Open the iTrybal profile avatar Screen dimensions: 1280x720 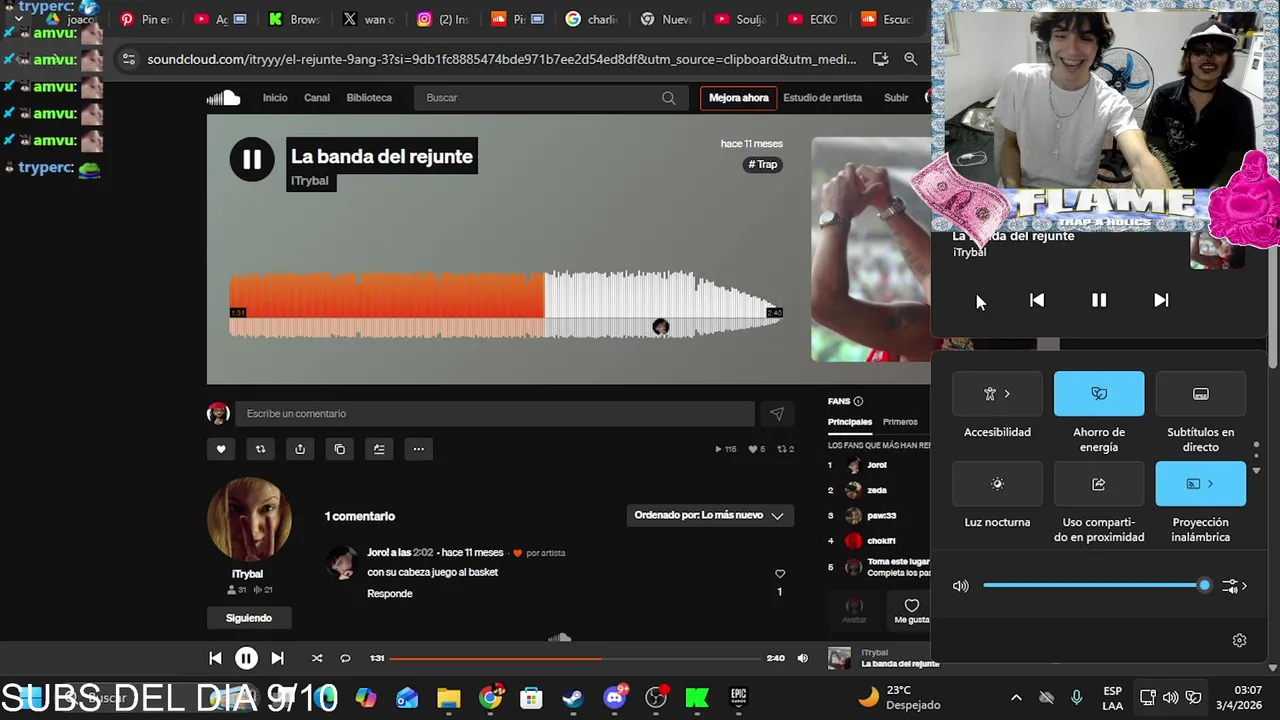tap(249, 520)
